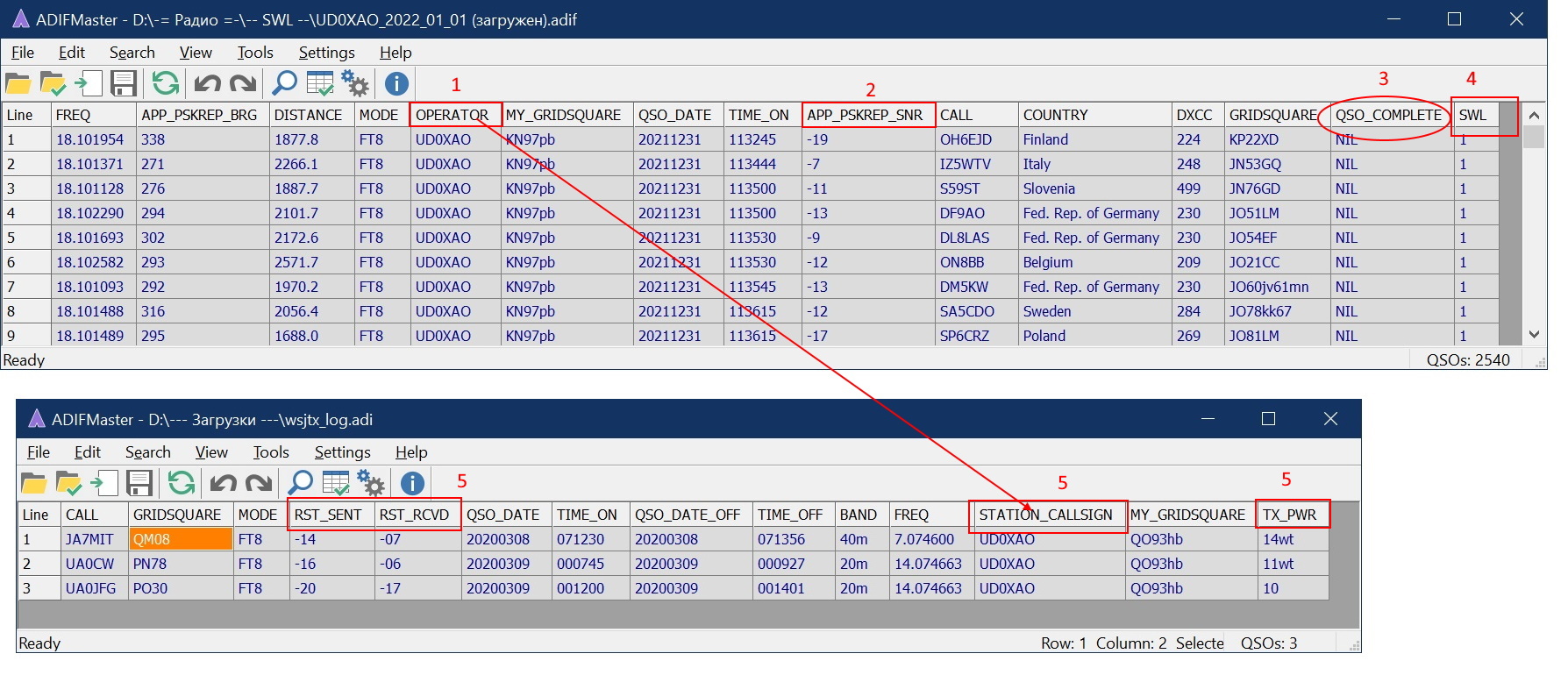Image resolution: width=1568 pixels, height=675 pixels.
Task: Open the gears settings icon in the wsjtx_log window
Action: (x=371, y=483)
